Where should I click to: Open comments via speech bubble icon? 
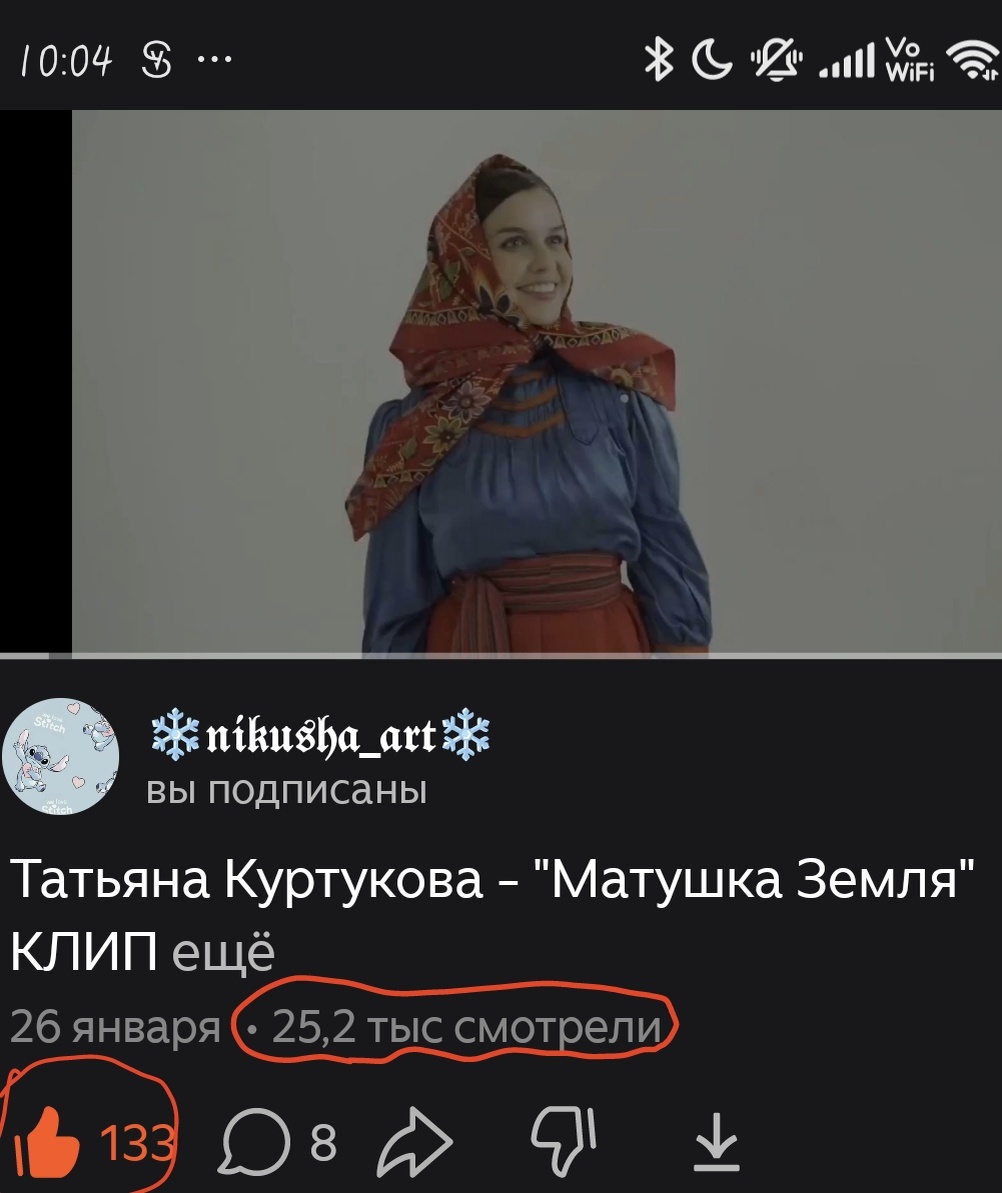(x=254, y=1143)
